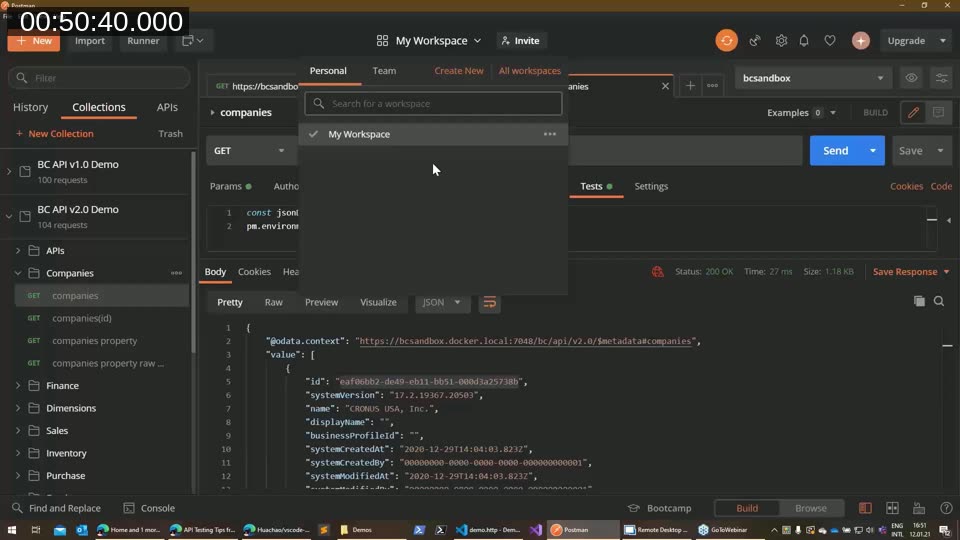Open the response Cookies tab

254,272
